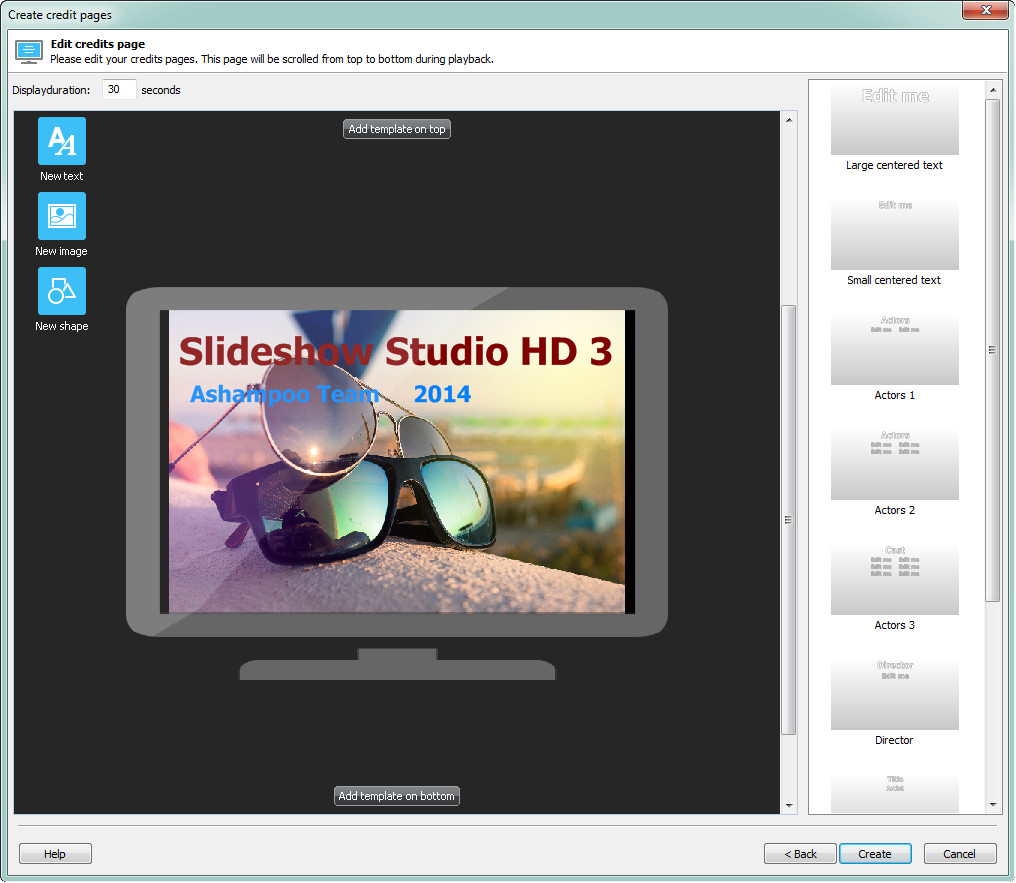Click Create to generate the credits page

[875, 853]
